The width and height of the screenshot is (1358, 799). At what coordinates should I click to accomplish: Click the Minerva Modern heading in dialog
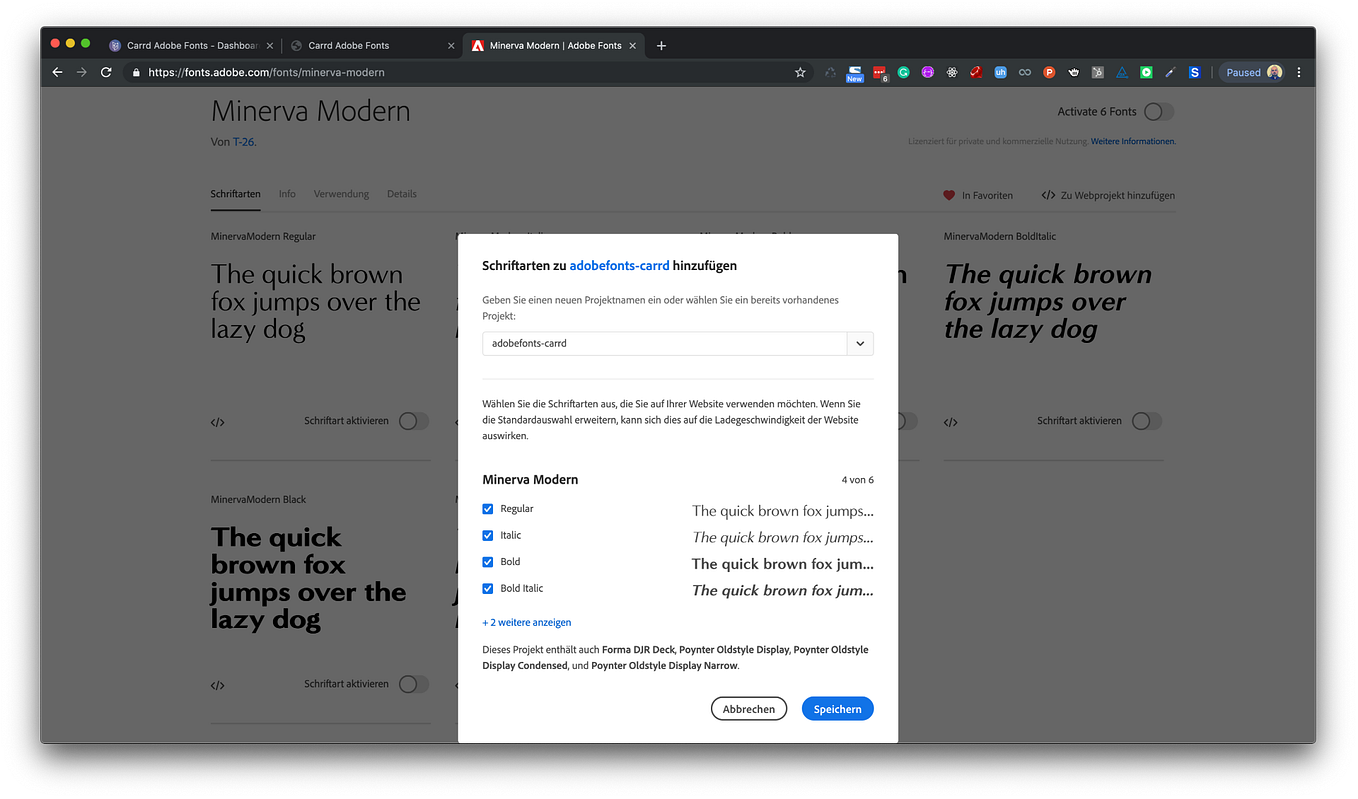pyautogui.click(x=530, y=479)
